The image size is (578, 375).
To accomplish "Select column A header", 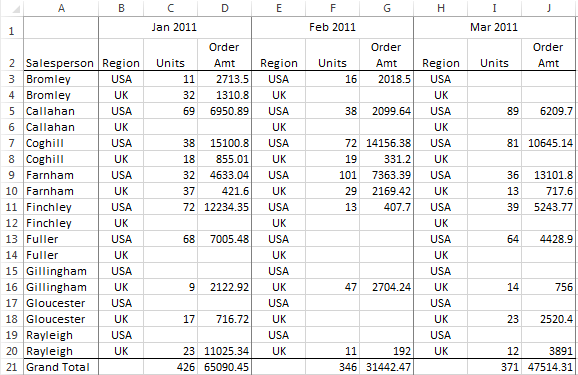I will (x=61, y=8).
